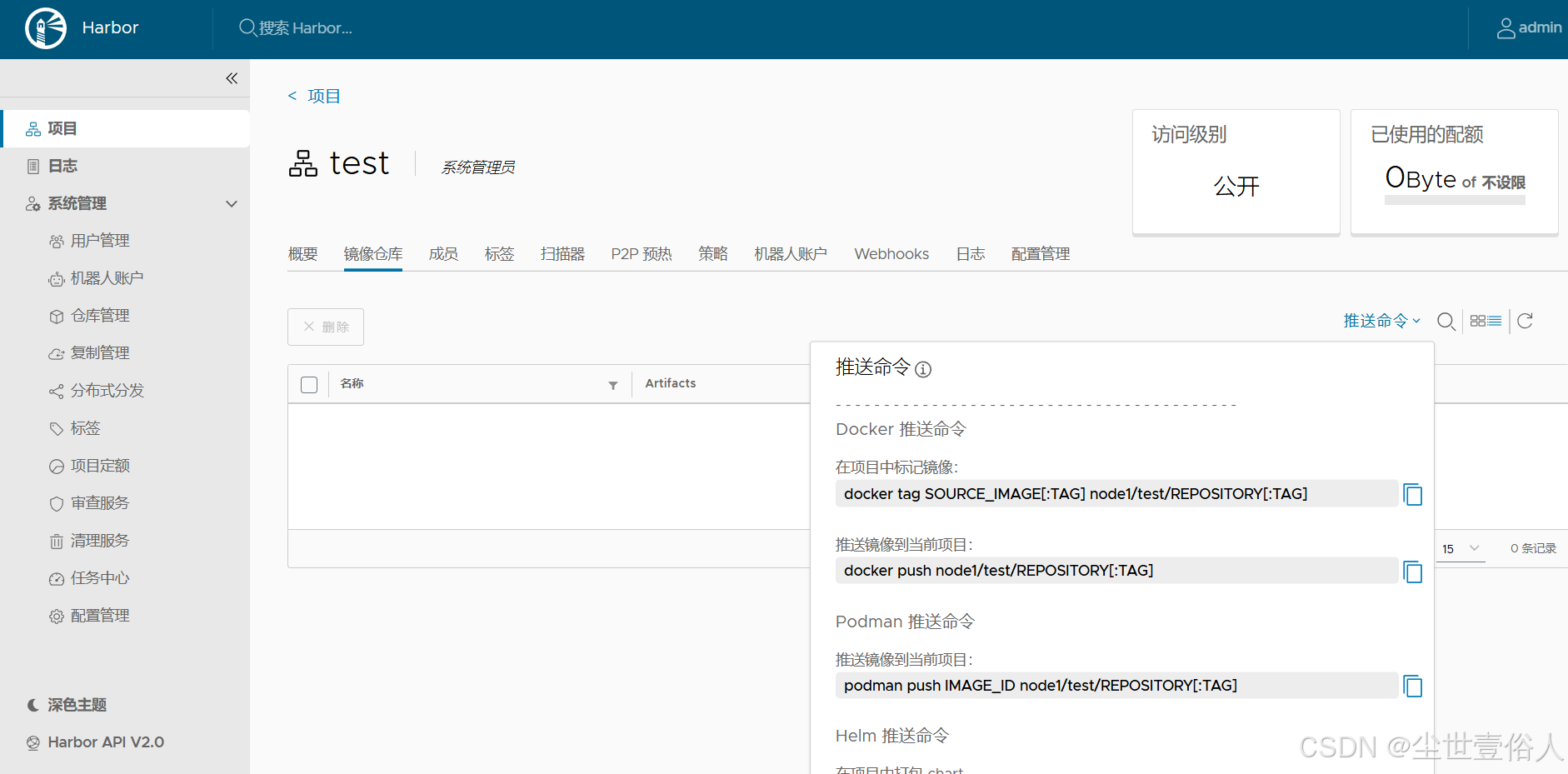Click the Project Quotas (项目定额) icon
This screenshot has height=774, width=1568.
click(x=57, y=467)
